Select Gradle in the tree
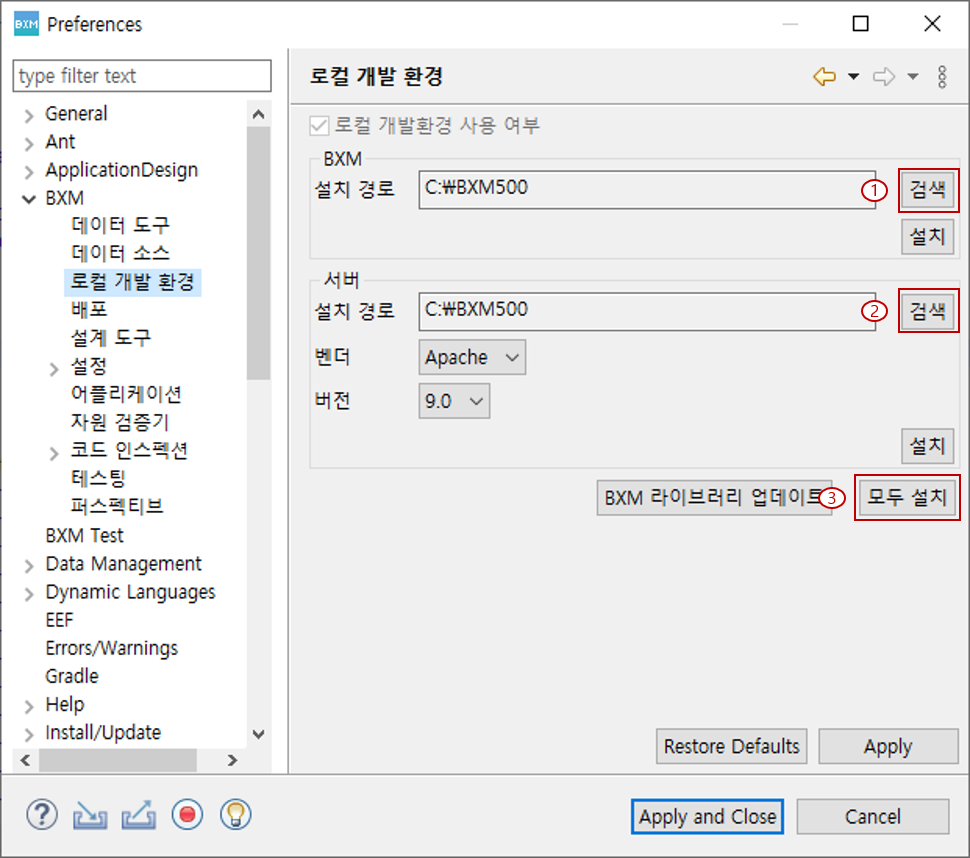 (x=72, y=676)
